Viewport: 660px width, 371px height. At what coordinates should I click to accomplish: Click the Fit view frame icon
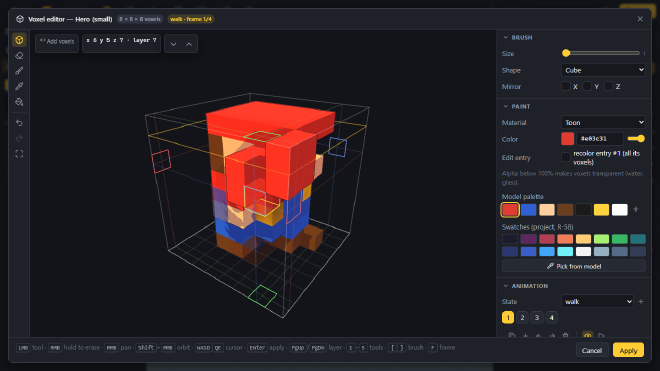coord(19,154)
